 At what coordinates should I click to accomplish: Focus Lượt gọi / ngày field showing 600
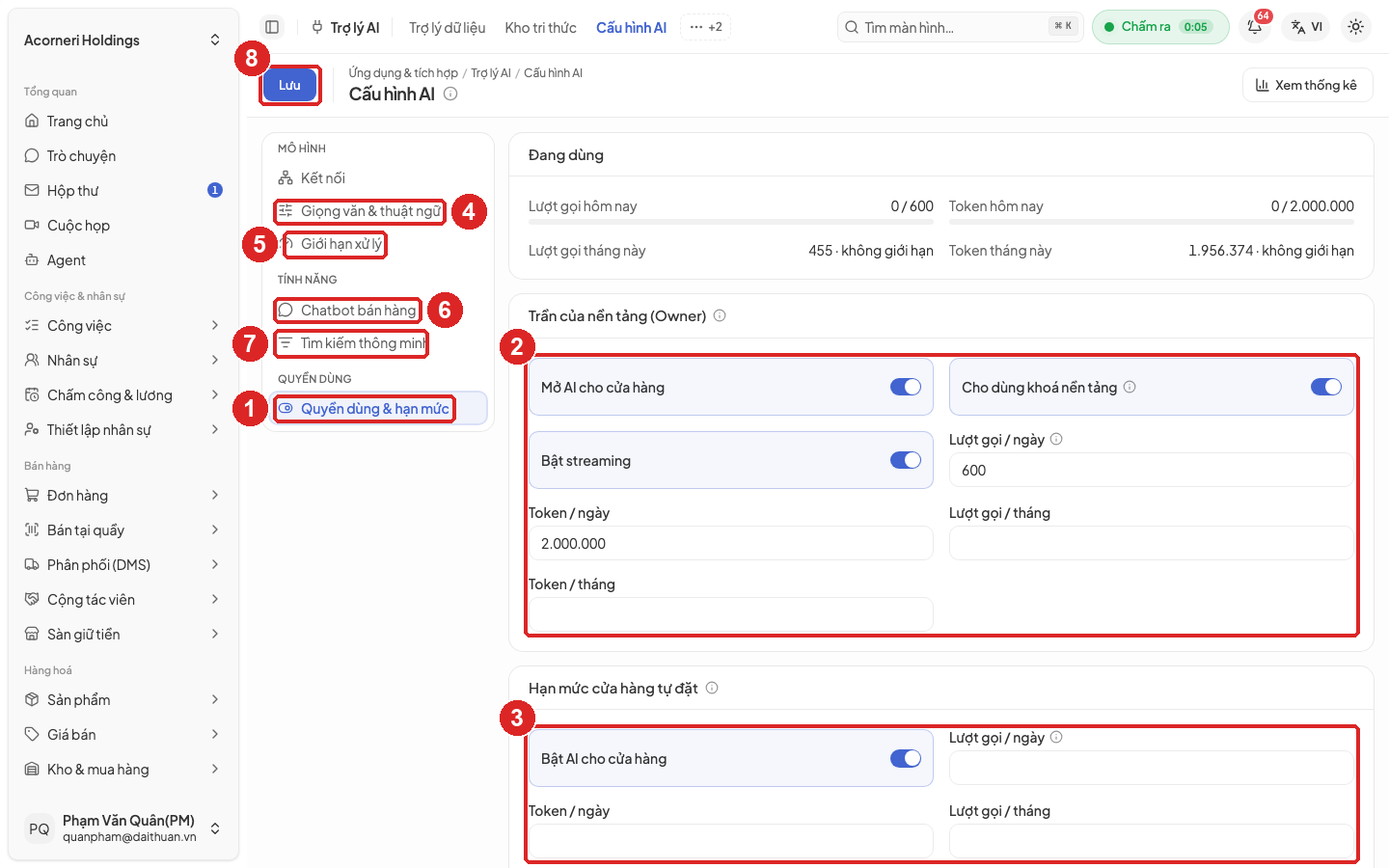[x=1152, y=471]
